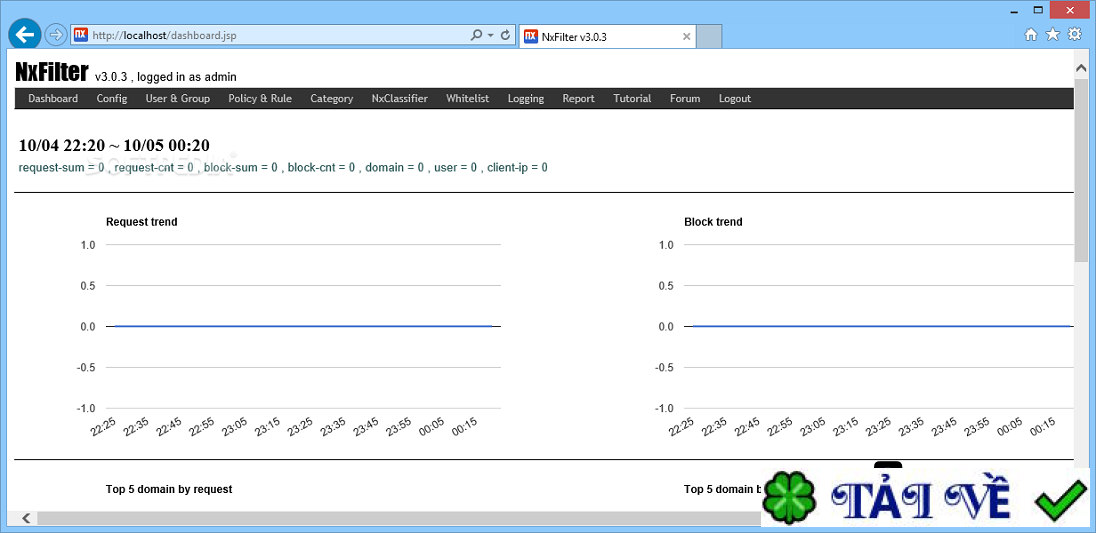This screenshot has width=1096, height=533.
Task: Expand the address bar autocomplete dropdown arrow
Action: coord(490,35)
